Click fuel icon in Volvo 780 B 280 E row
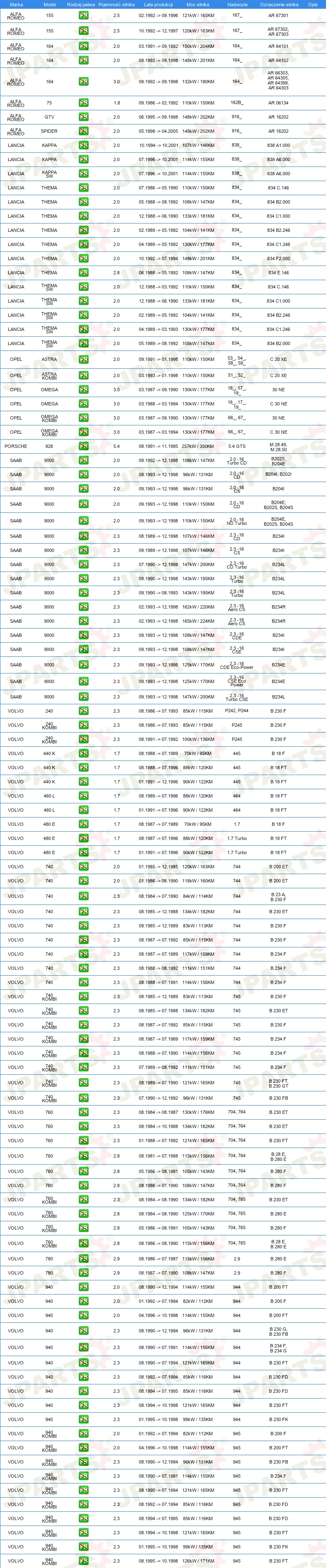This screenshot has width=326, height=1568. tap(83, 1259)
